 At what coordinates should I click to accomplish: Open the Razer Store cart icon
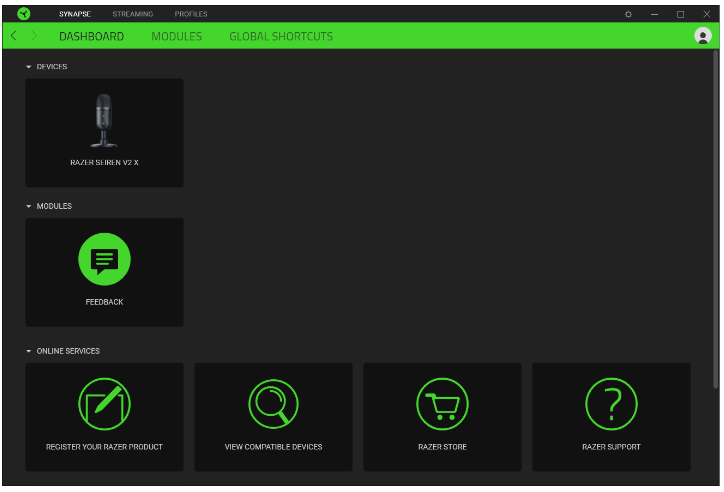click(442, 404)
